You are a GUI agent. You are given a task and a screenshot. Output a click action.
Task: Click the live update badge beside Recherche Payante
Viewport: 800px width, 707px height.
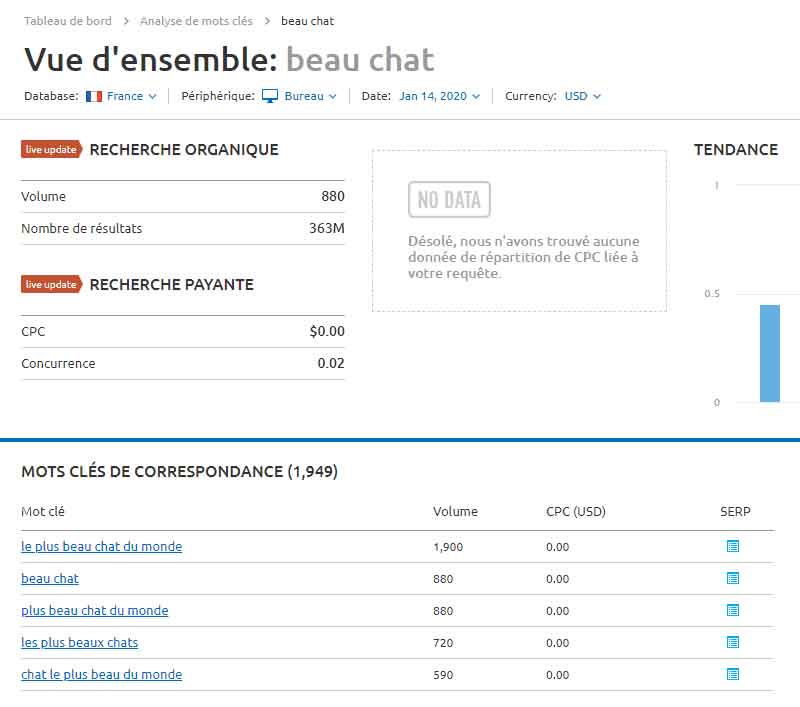pos(52,284)
